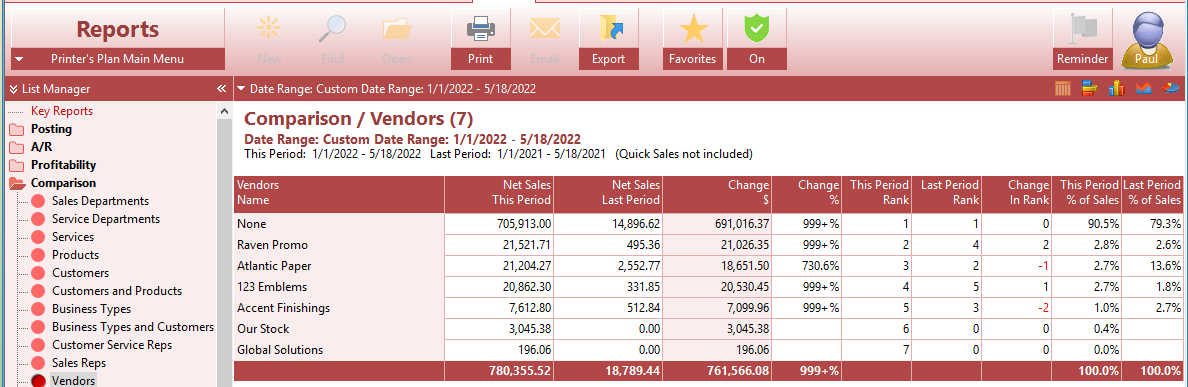The image size is (1188, 387).
Task: Export the report with the Export icon
Action: [608, 39]
